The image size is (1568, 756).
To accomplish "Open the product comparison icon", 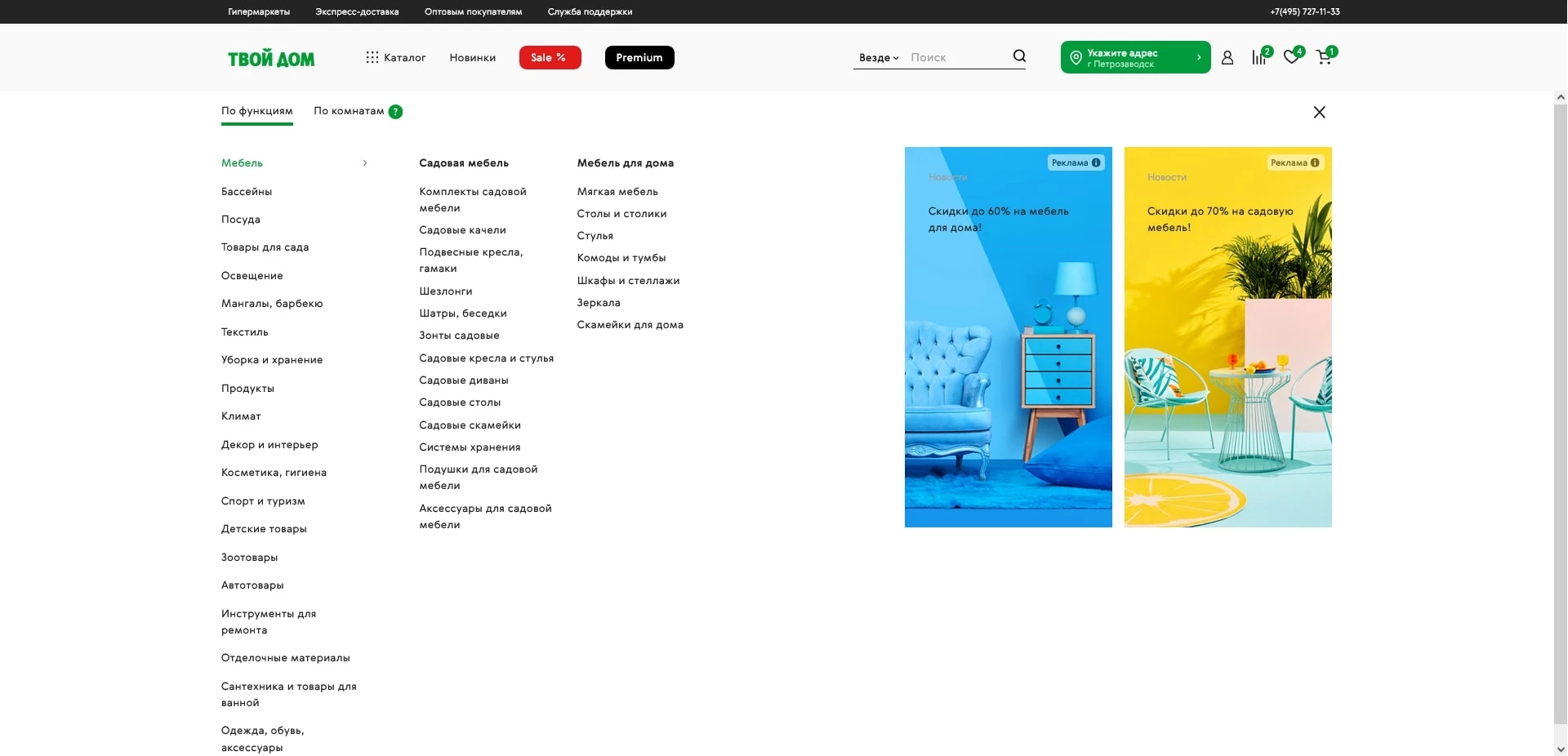I will (1258, 58).
